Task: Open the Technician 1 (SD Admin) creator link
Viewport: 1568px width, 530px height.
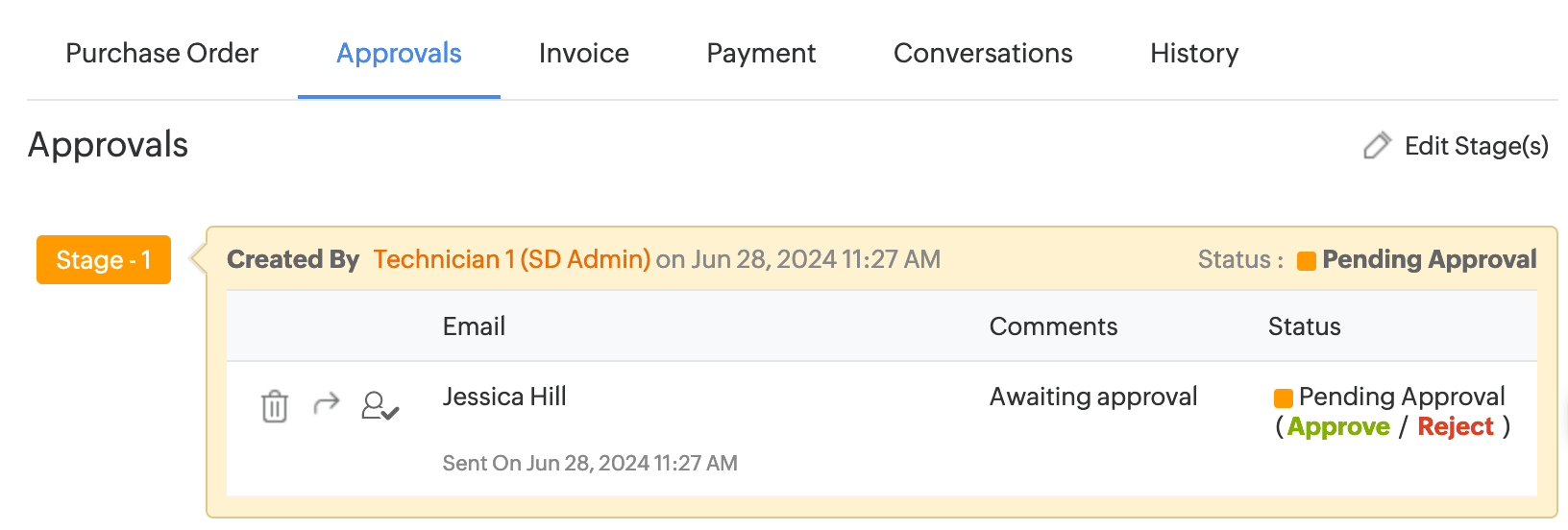Action: coord(511,259)
